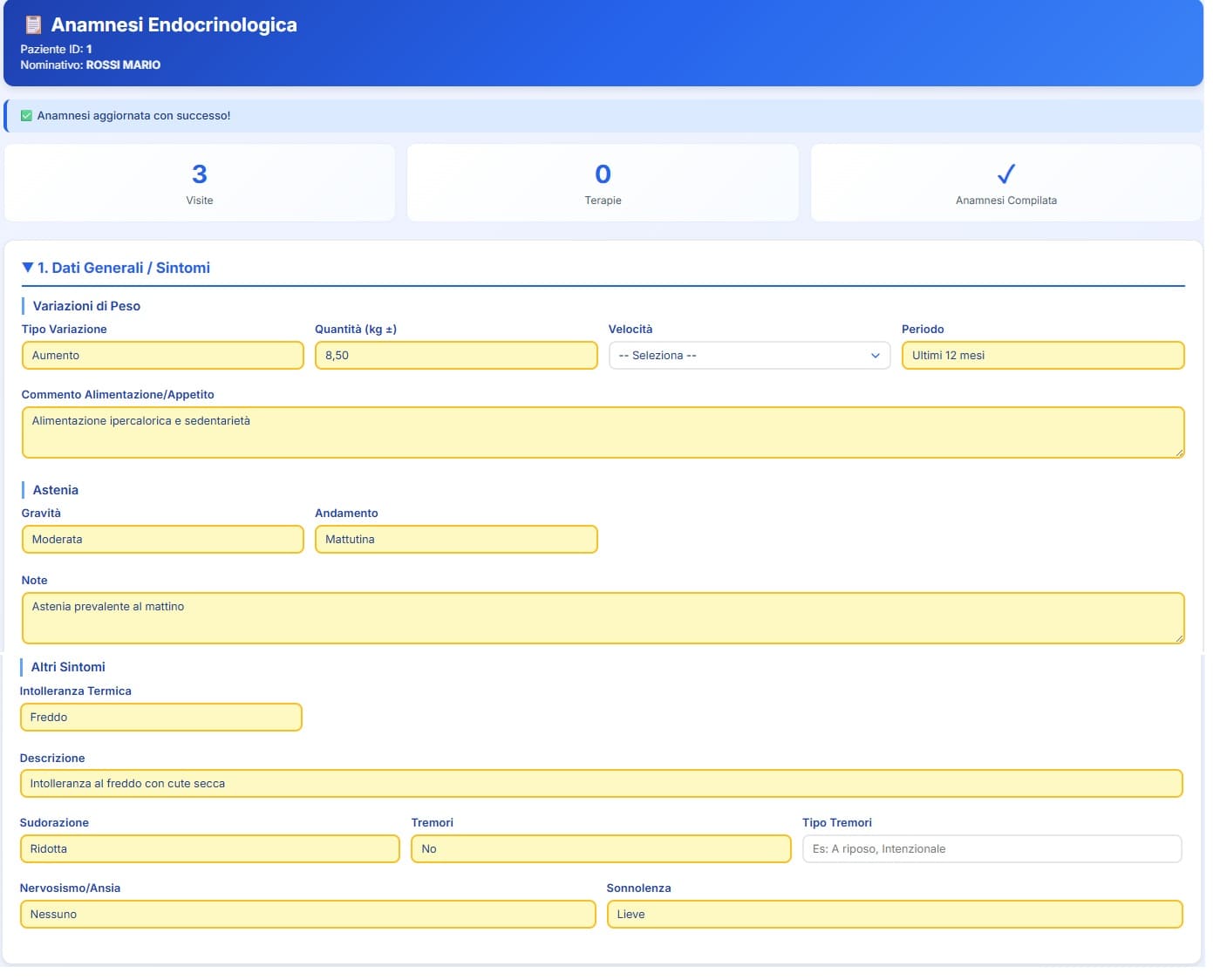Click the Periodo field with Ultimi 12 mesi

click(1042, 356)
